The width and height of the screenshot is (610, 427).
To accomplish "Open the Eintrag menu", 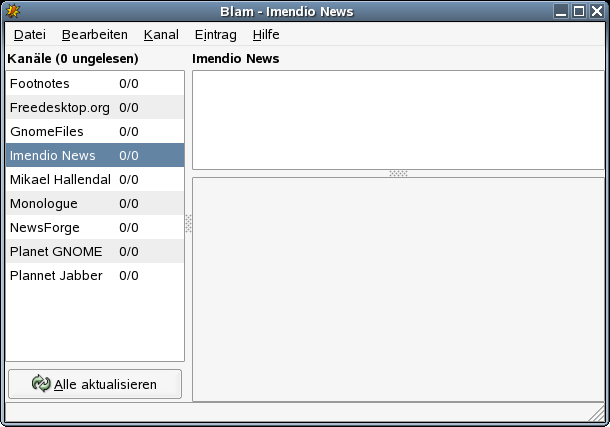I will [216, 35].
